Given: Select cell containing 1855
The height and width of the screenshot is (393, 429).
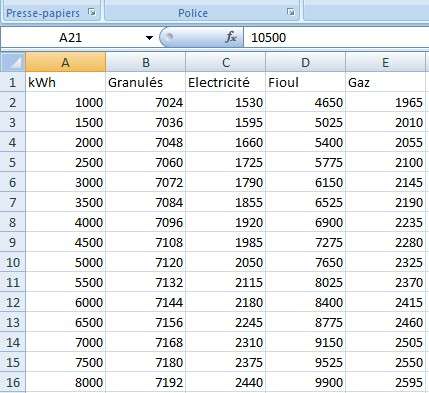Looking at the screenshot, I should [x=226, y=202].
